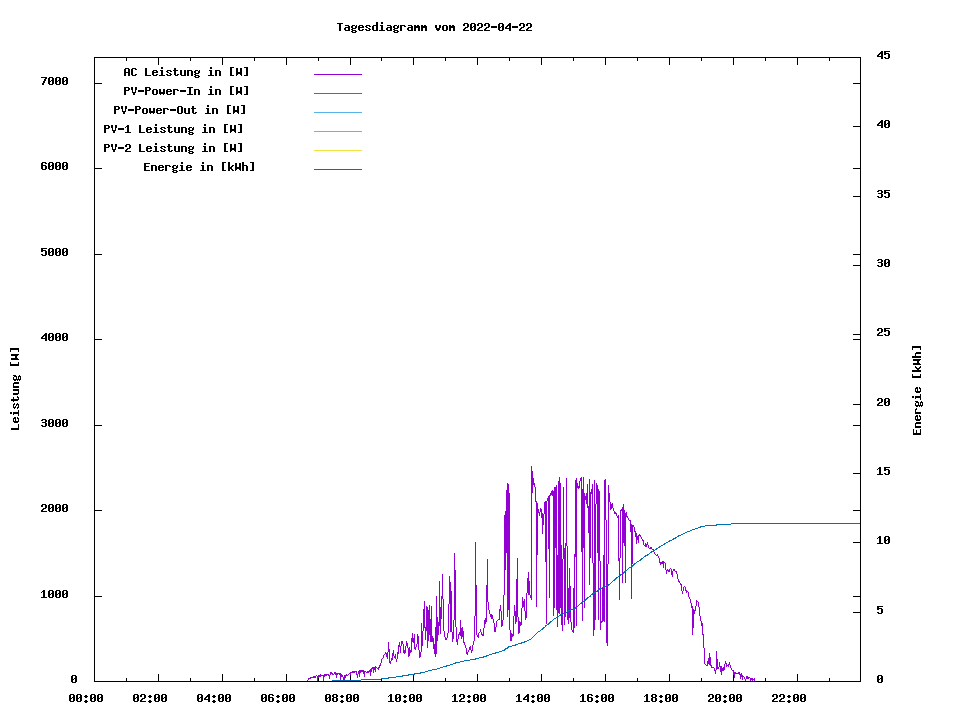Click the PV-1 Leistung legend label
The image size is (960, 720).
click(x=173, y=129)
